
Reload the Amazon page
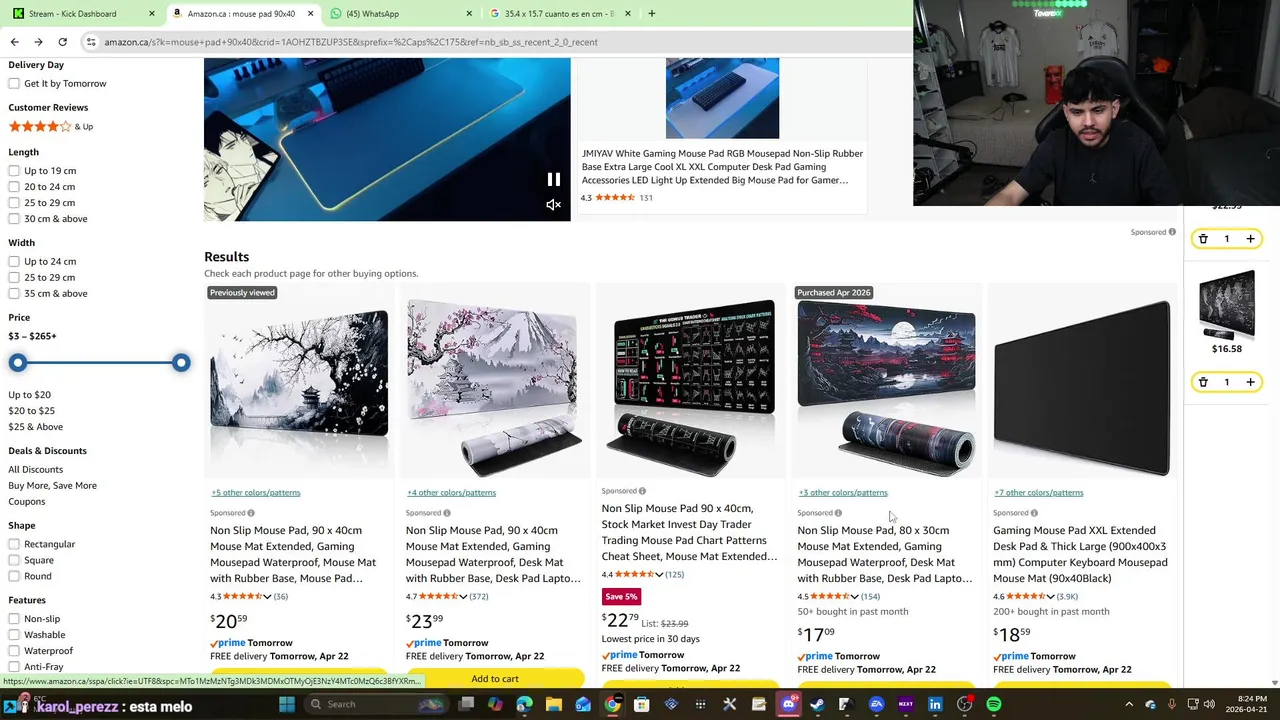click(62, 42)
